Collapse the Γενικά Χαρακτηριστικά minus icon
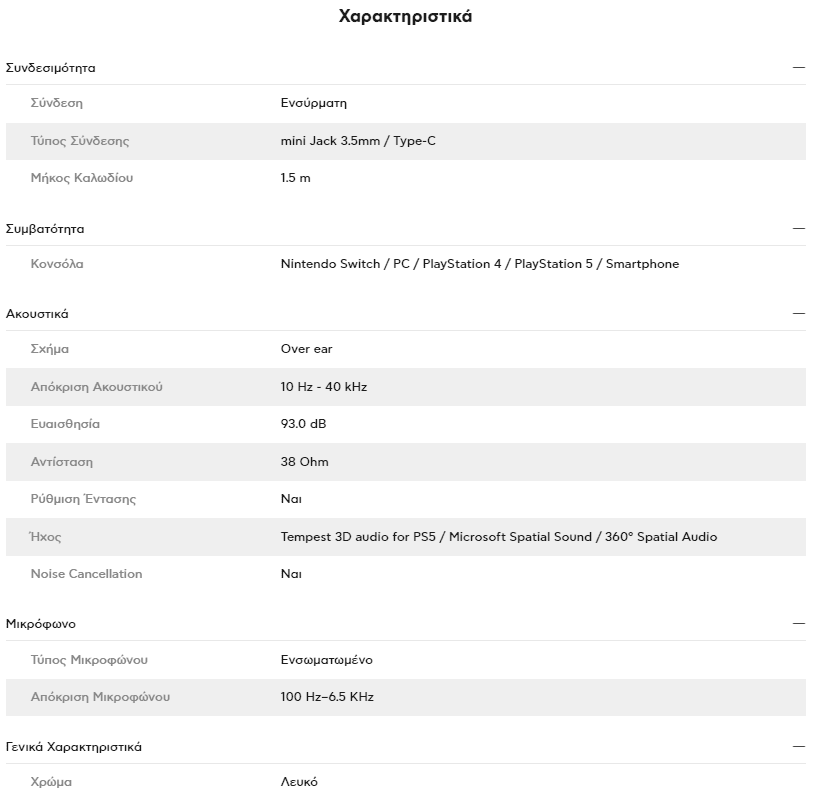 [799, 747]
